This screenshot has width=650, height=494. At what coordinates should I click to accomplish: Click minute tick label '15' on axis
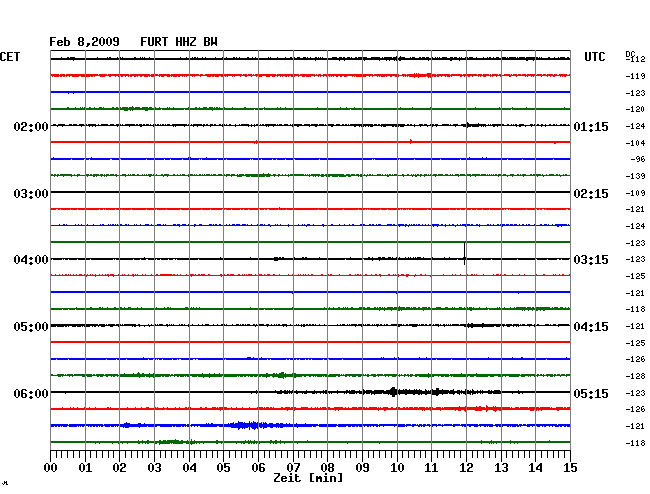570,467
